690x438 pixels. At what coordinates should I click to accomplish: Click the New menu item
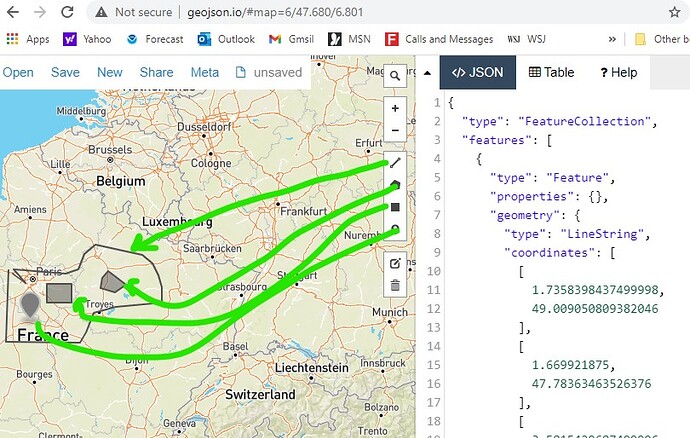pos(110,72)
